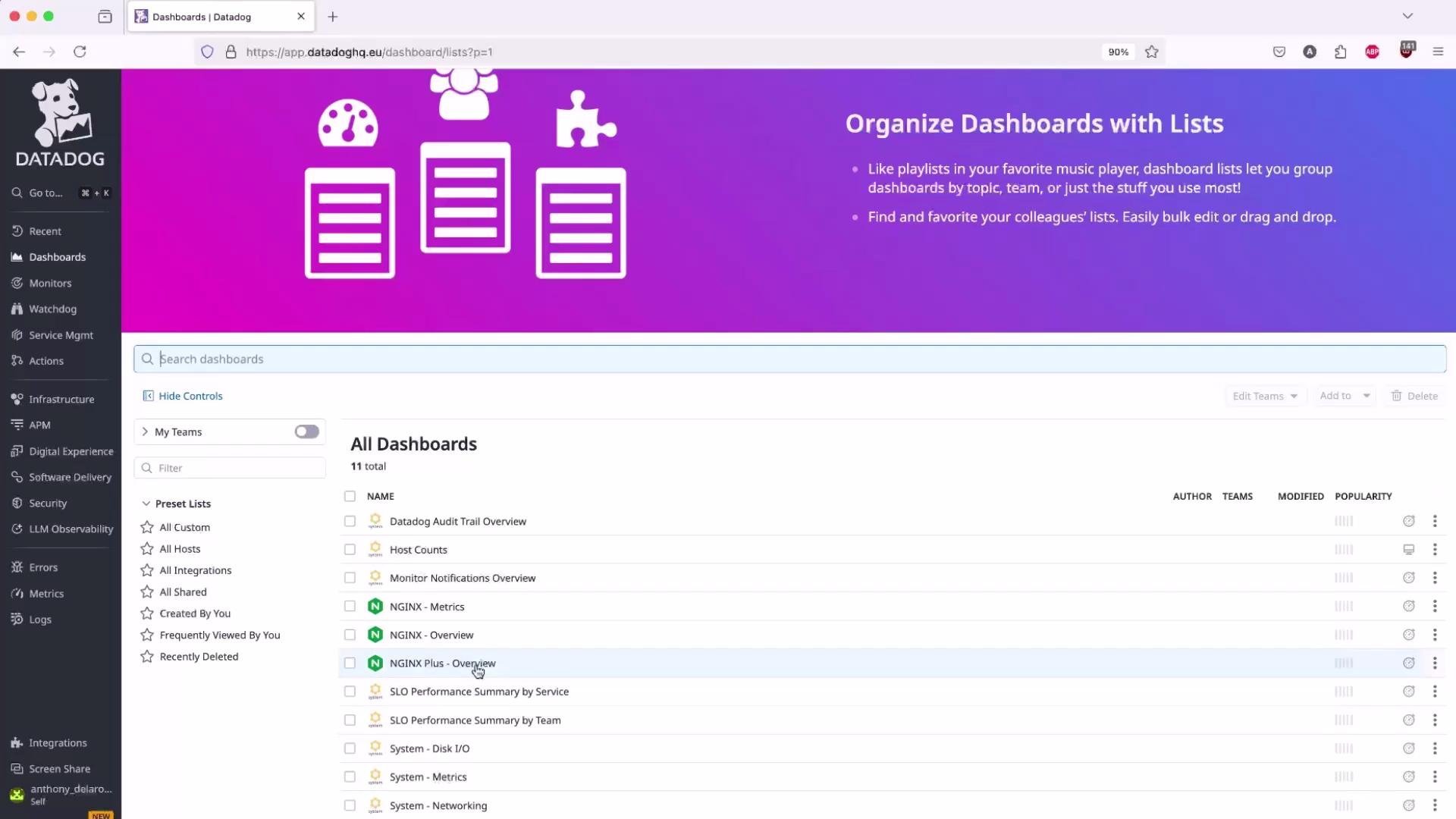Open kebab menu for NGINX - Metrics row
The image size is (1456, 819).
click(x=1435, y=606)
